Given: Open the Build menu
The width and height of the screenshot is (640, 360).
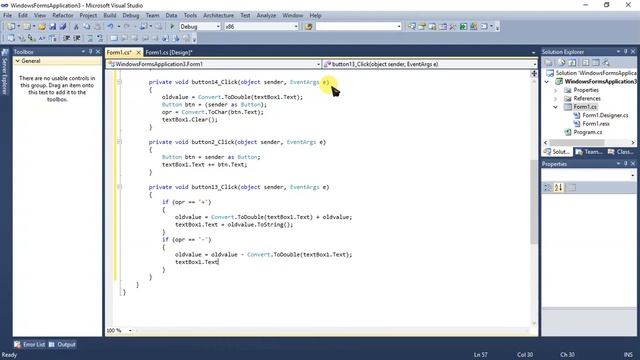Looking at the screenshot, I should coord(110,16).
